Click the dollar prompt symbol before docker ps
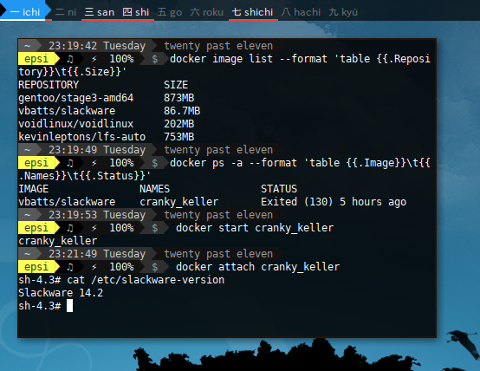Viewport: 480px width, 371px height. point(155,163)
